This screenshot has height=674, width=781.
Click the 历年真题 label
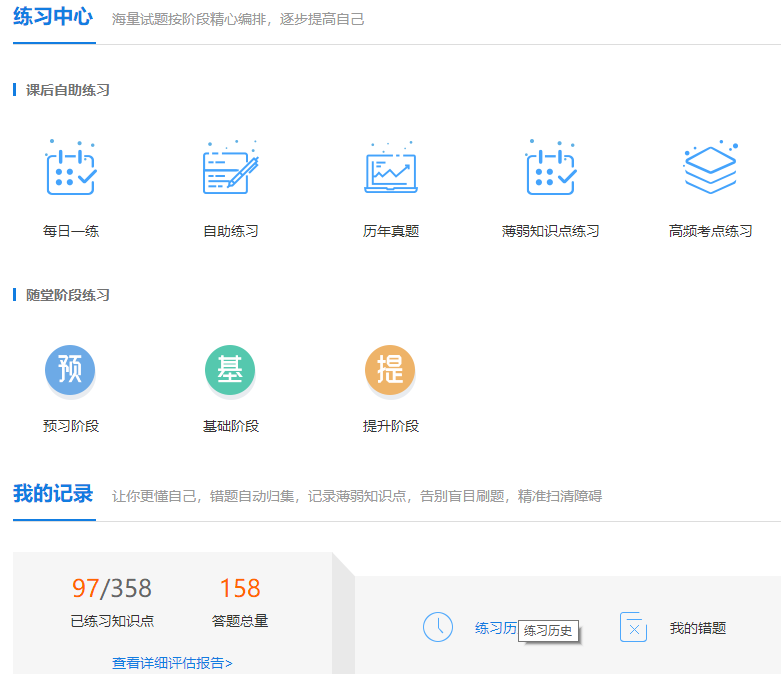click(x=390, y=231)
